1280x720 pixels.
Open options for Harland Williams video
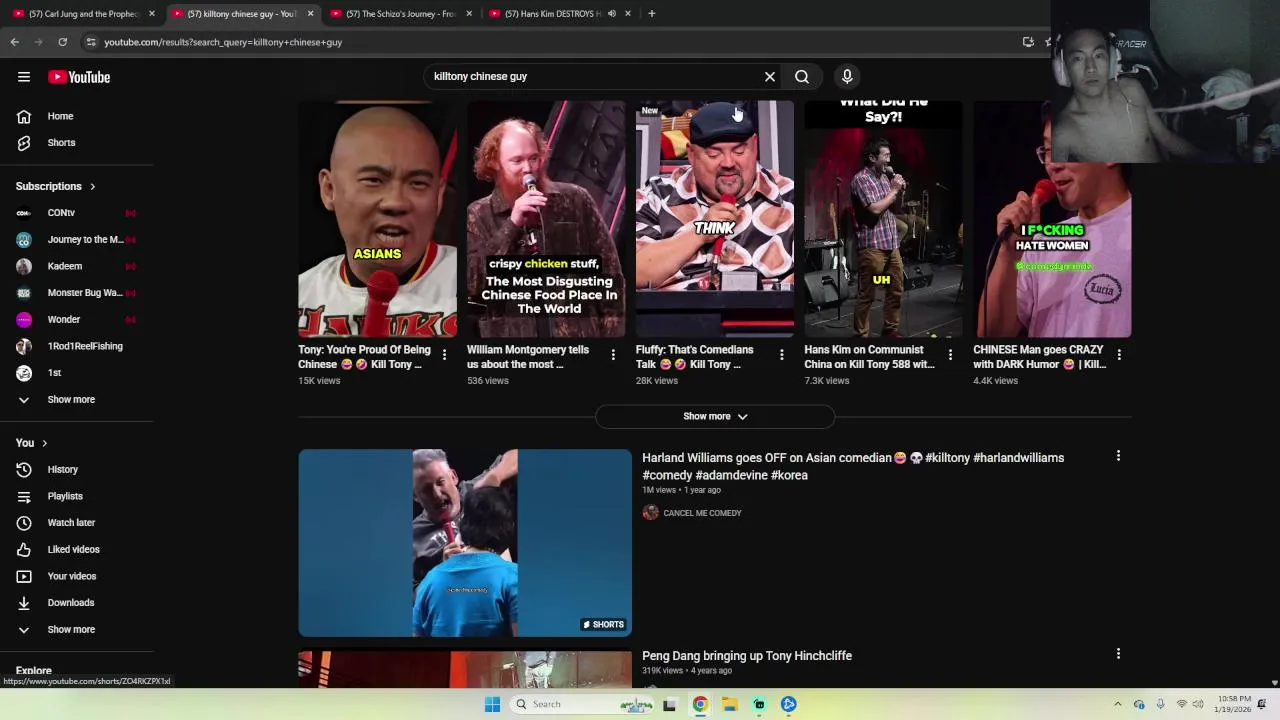[x=1118, y=456]
